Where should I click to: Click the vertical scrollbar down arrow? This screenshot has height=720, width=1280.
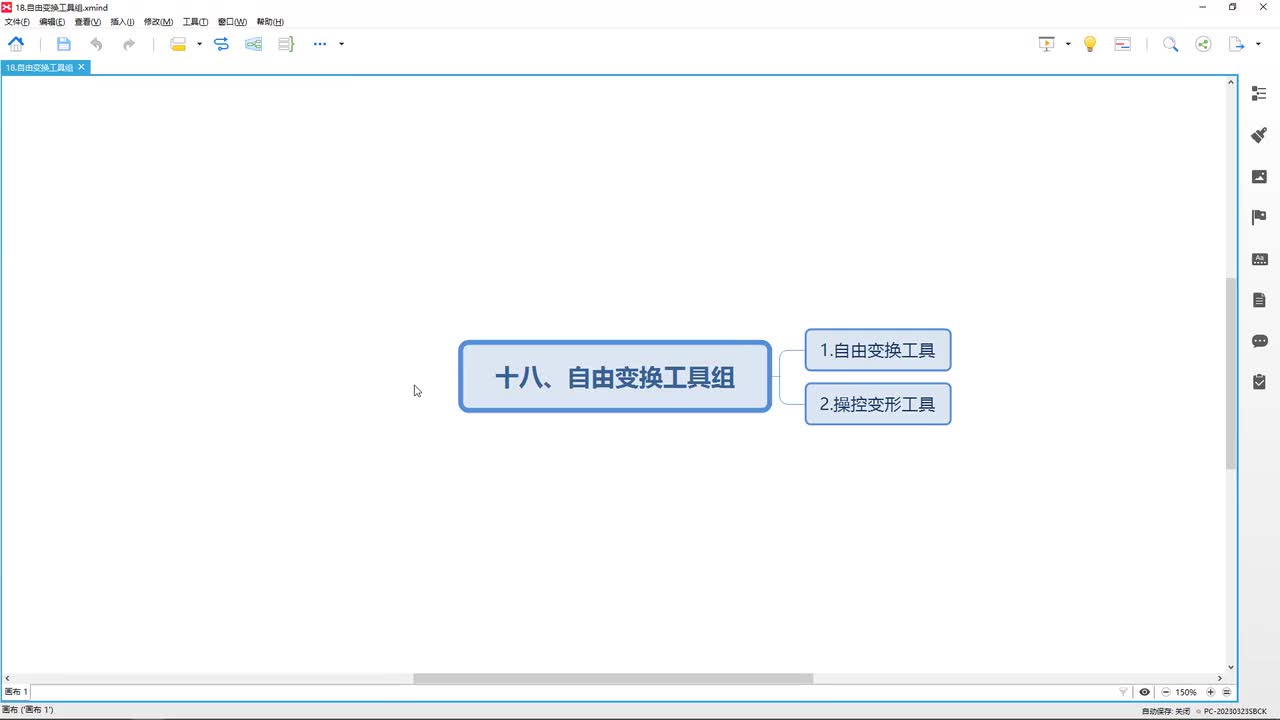pos(1231,667)
